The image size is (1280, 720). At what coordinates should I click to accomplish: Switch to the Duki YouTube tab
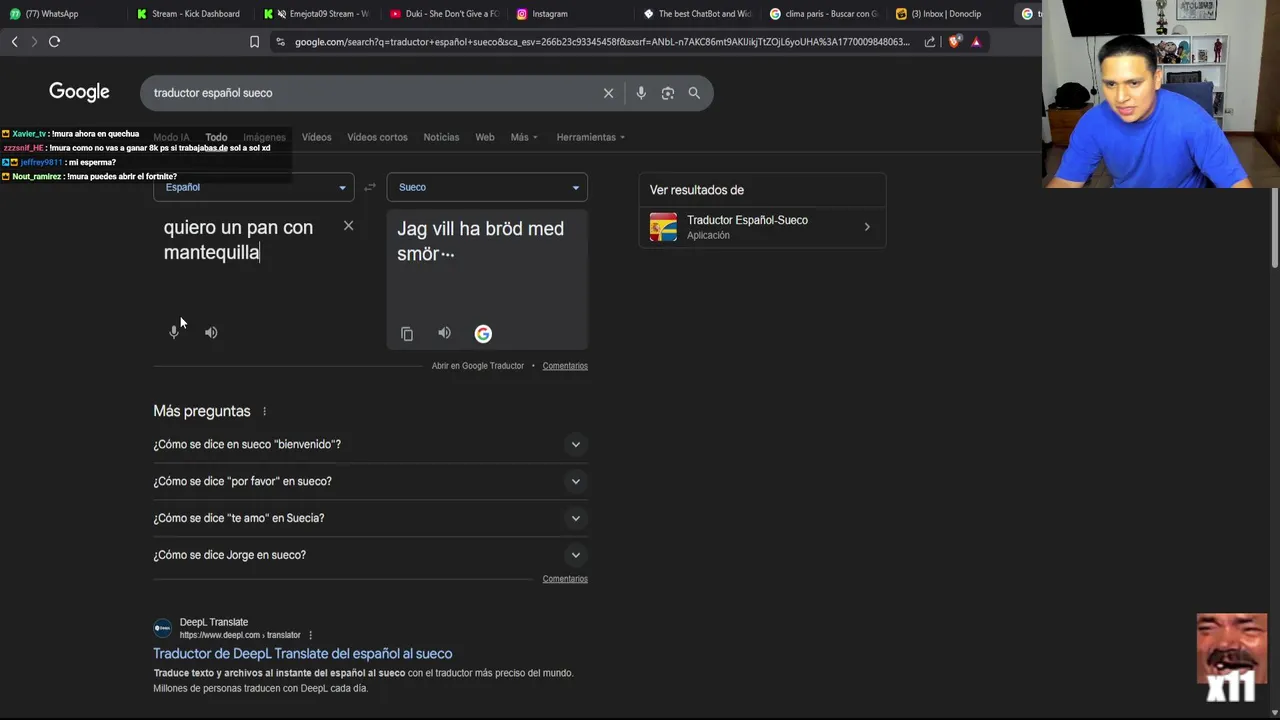[444, 14]
